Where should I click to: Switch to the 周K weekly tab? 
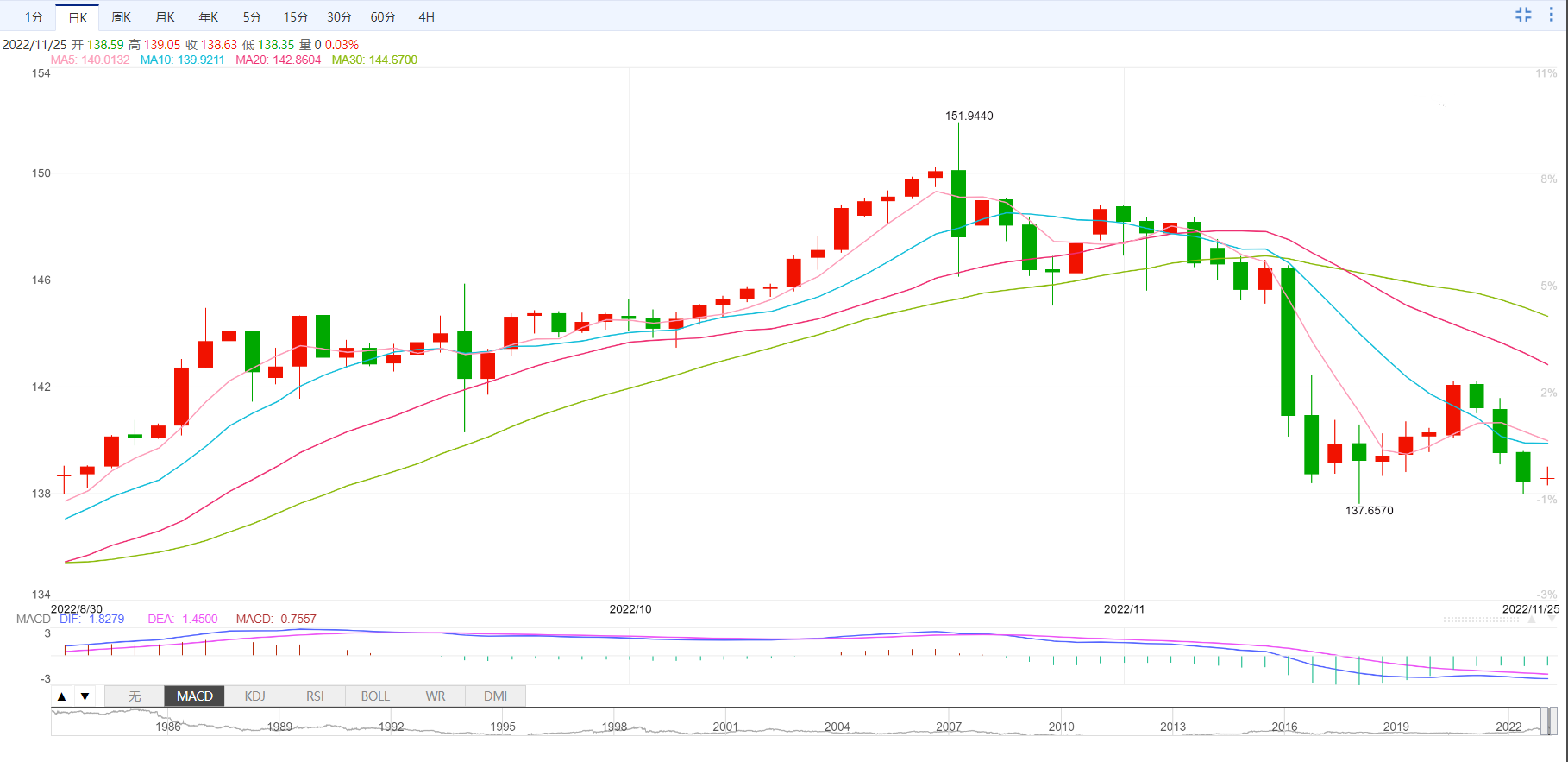click(x=122, y=17)
